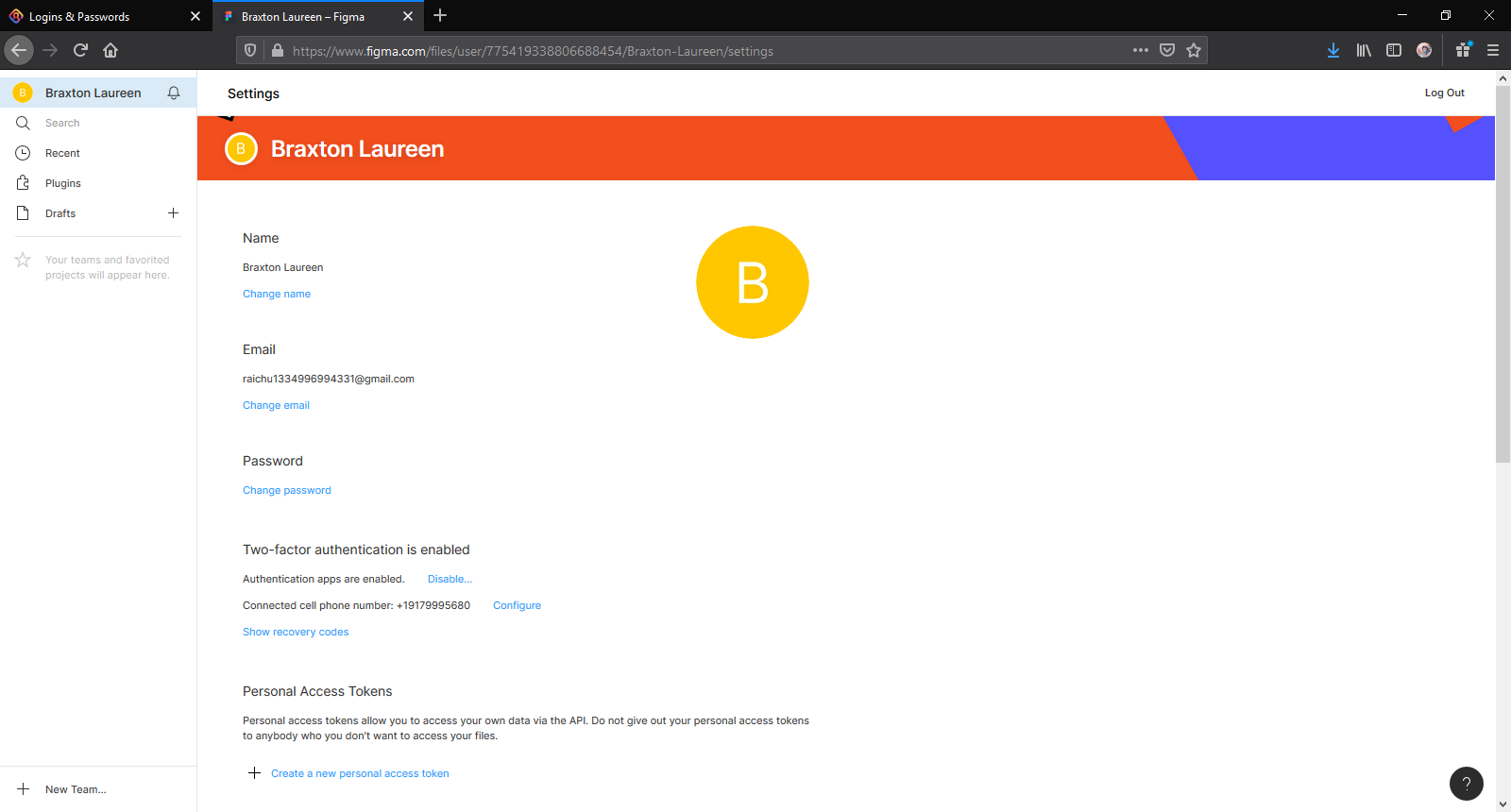
Task: Minimize the browser window
Action: (1402, 15)
